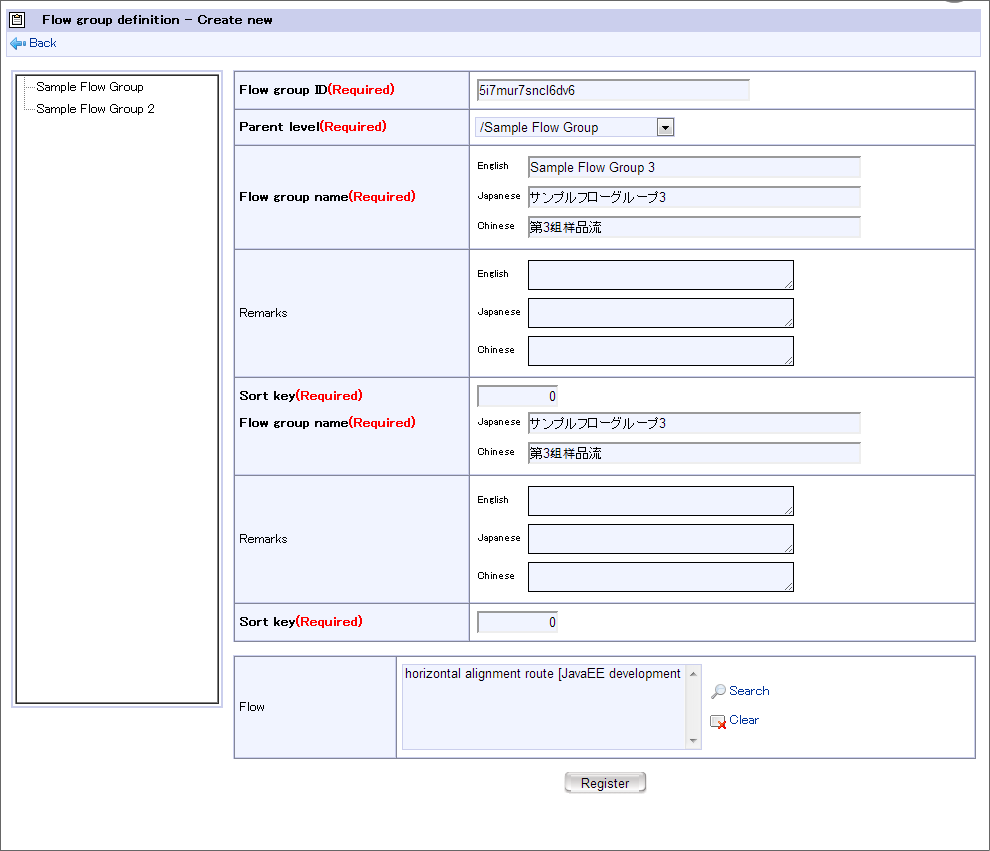Image resolution: width=990 pixels, height=851 pixels.
Task: Select Sample Flow Group in the tree
Action: point(90,87)
